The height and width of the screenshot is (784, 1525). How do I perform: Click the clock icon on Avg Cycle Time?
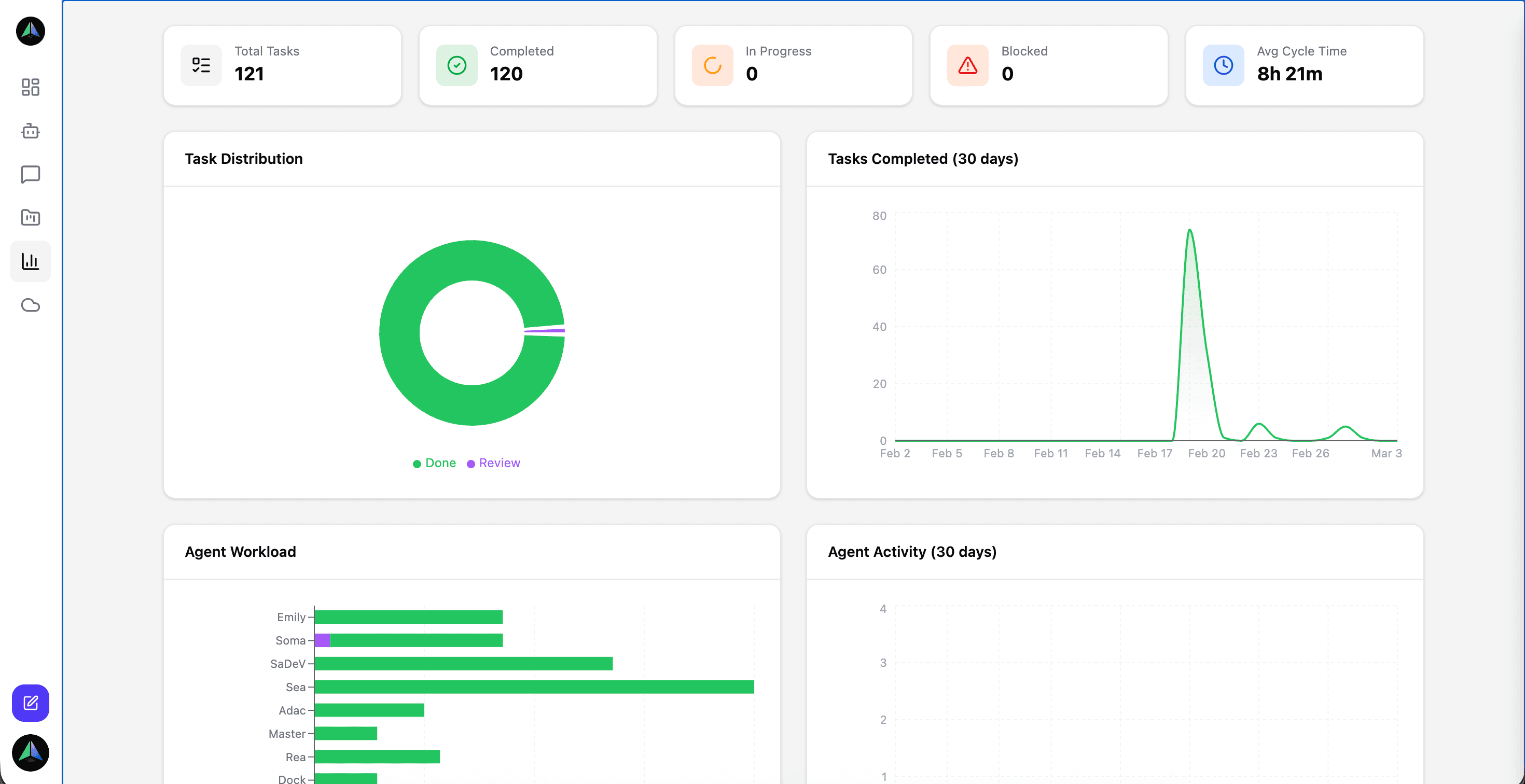pos(1223,65)
